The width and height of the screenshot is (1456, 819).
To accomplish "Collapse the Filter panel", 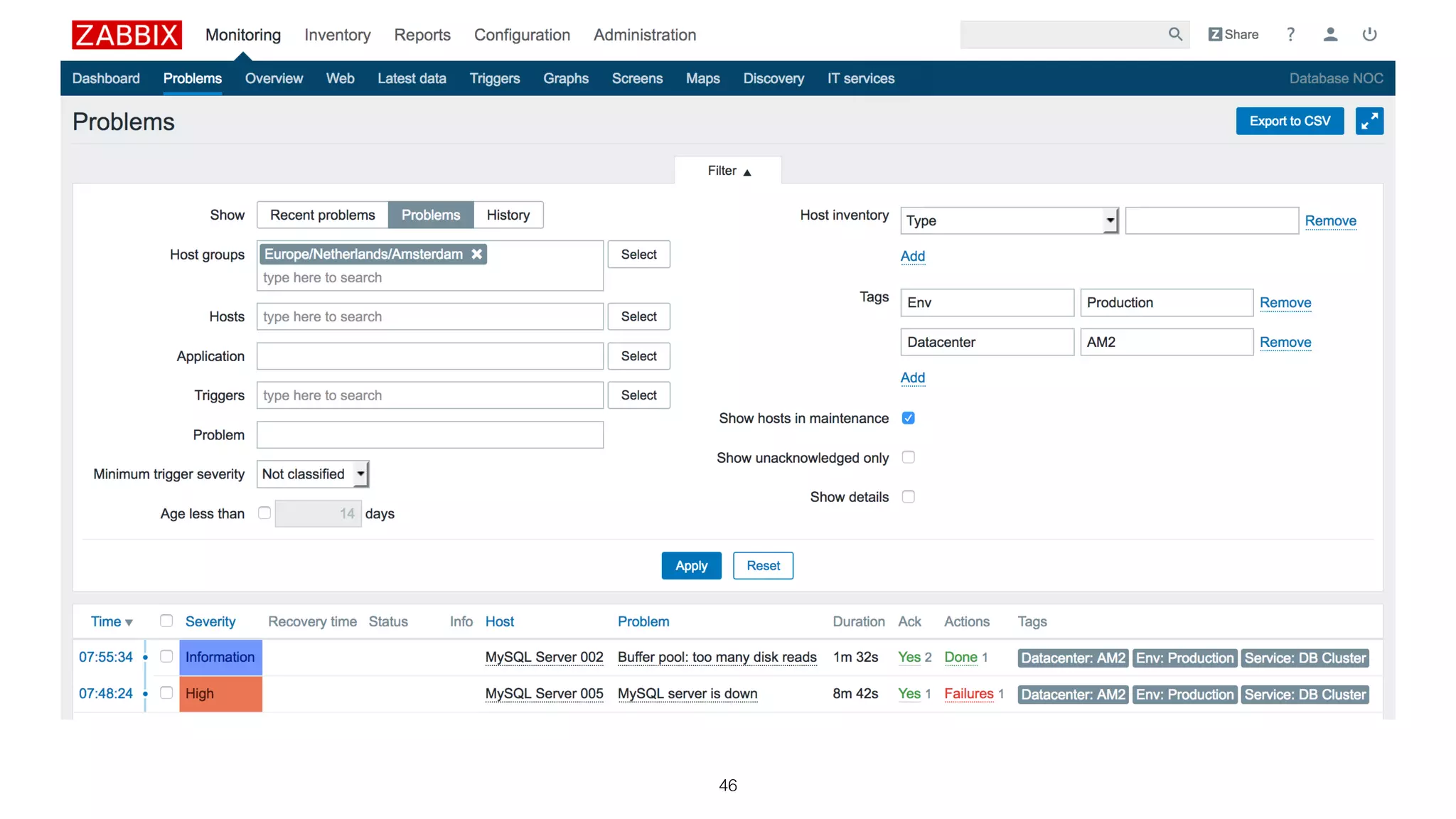I will tap(728, 171).
